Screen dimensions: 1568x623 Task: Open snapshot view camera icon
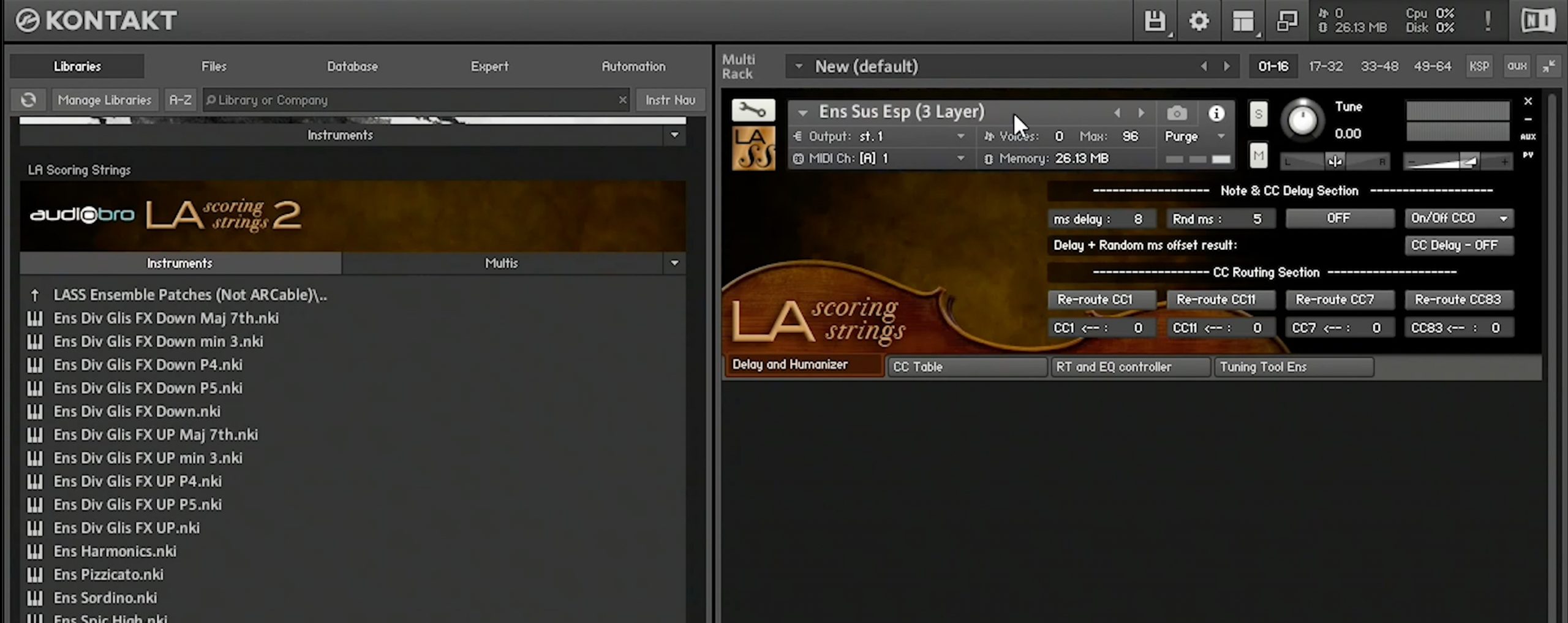coord(1176,113)
